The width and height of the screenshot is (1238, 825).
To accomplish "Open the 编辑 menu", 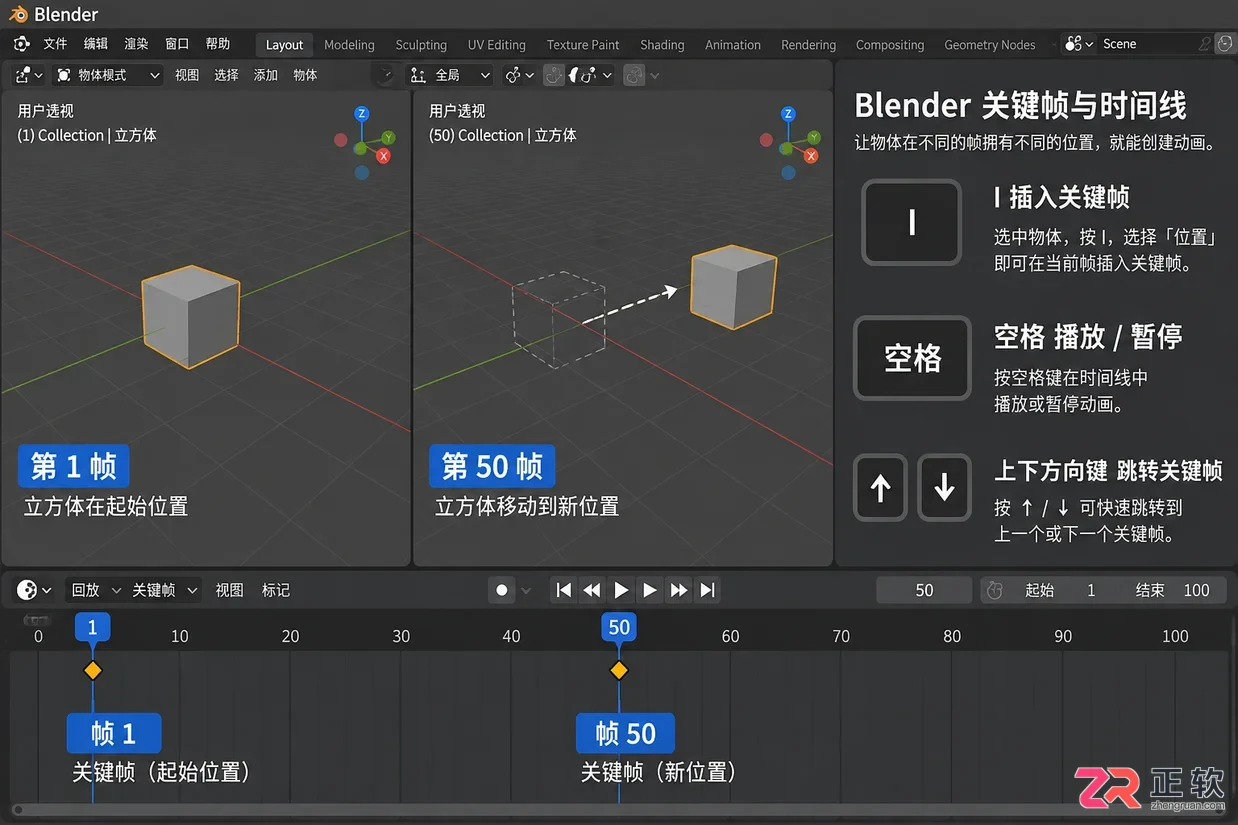I will point(96,44).
